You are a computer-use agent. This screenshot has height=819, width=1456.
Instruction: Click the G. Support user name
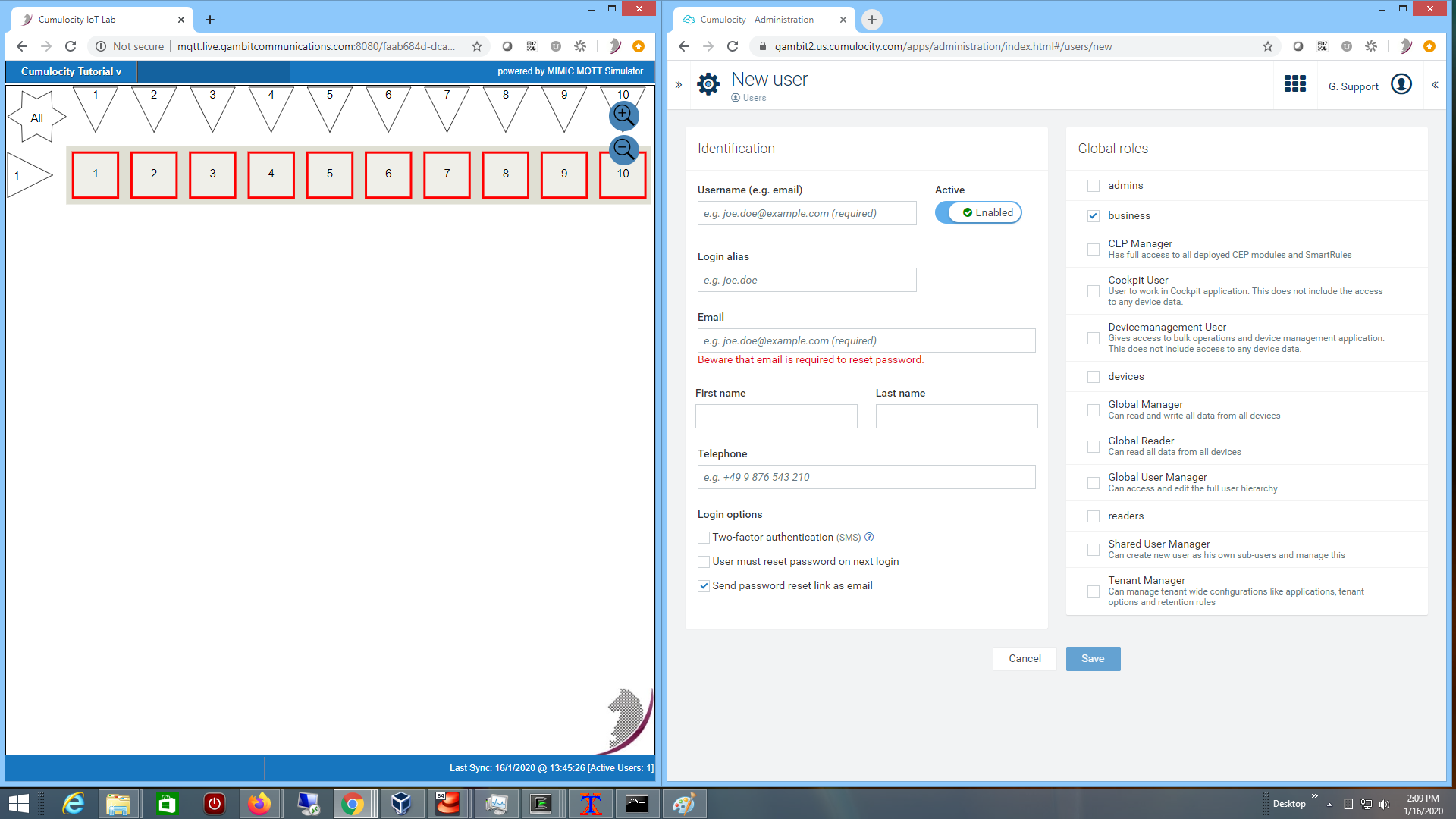[1354, 86]
